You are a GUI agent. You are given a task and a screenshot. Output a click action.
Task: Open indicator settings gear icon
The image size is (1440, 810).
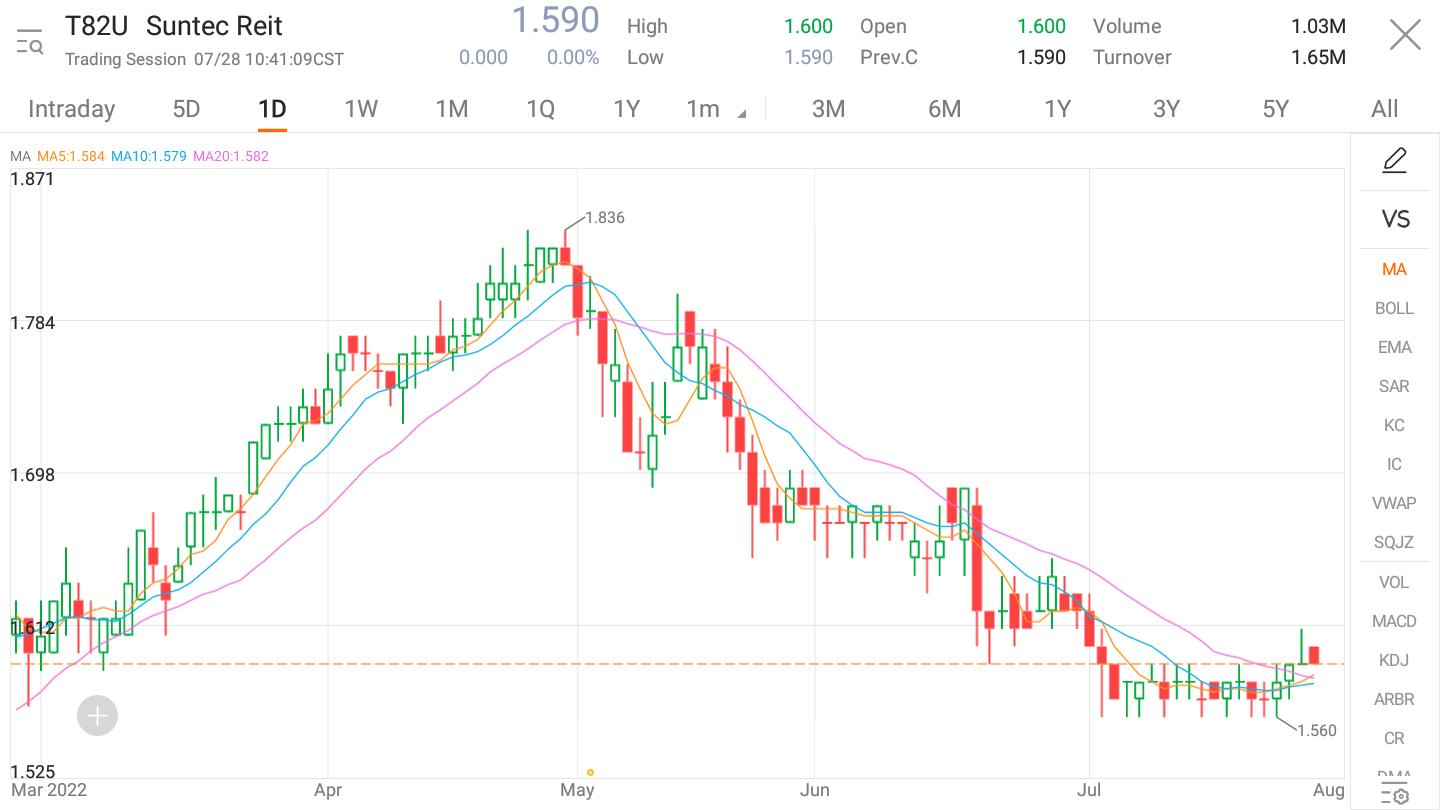tap(1395, 796)
